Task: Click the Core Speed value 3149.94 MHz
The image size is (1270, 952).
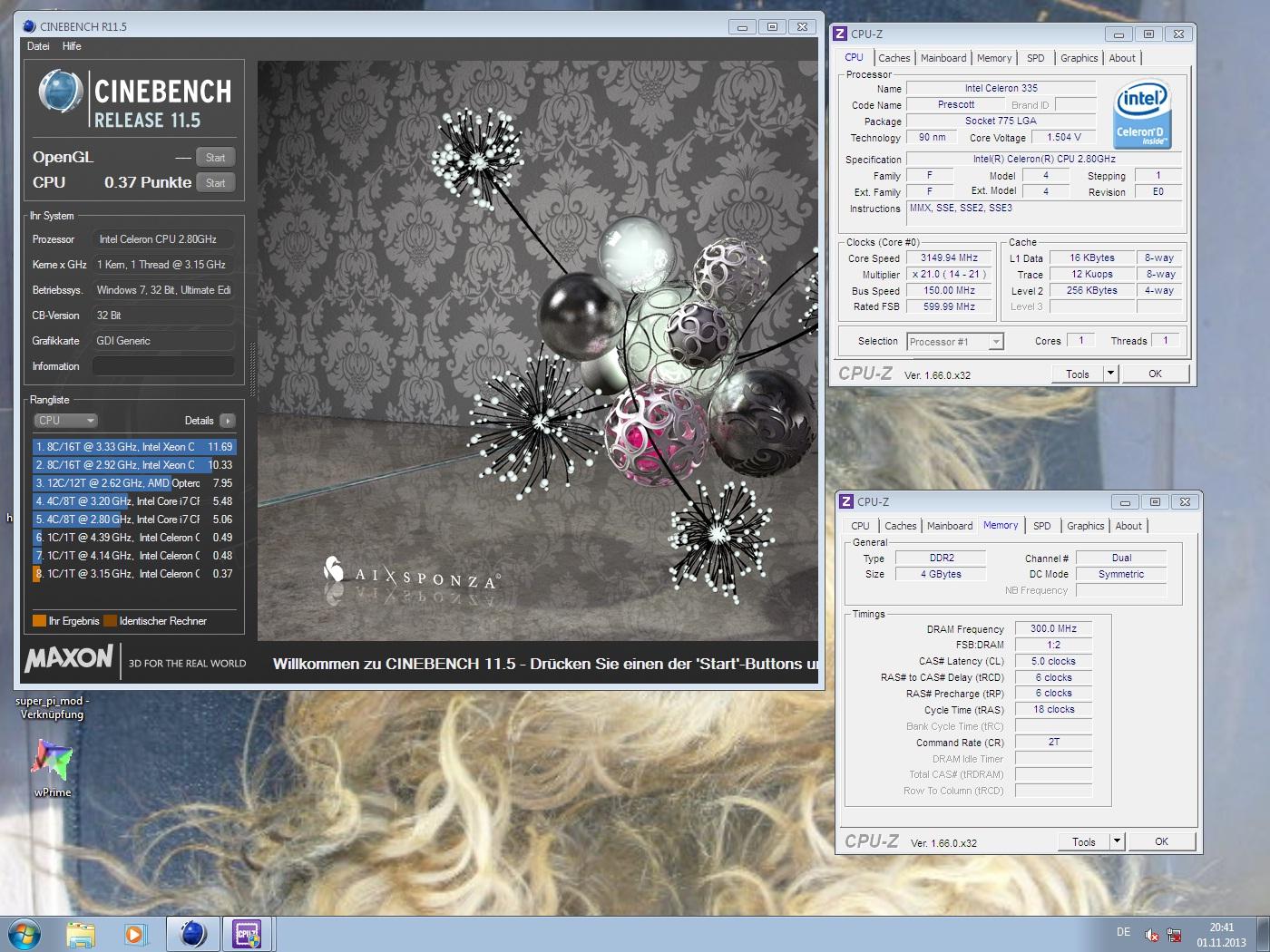Action: pos(949,258)
